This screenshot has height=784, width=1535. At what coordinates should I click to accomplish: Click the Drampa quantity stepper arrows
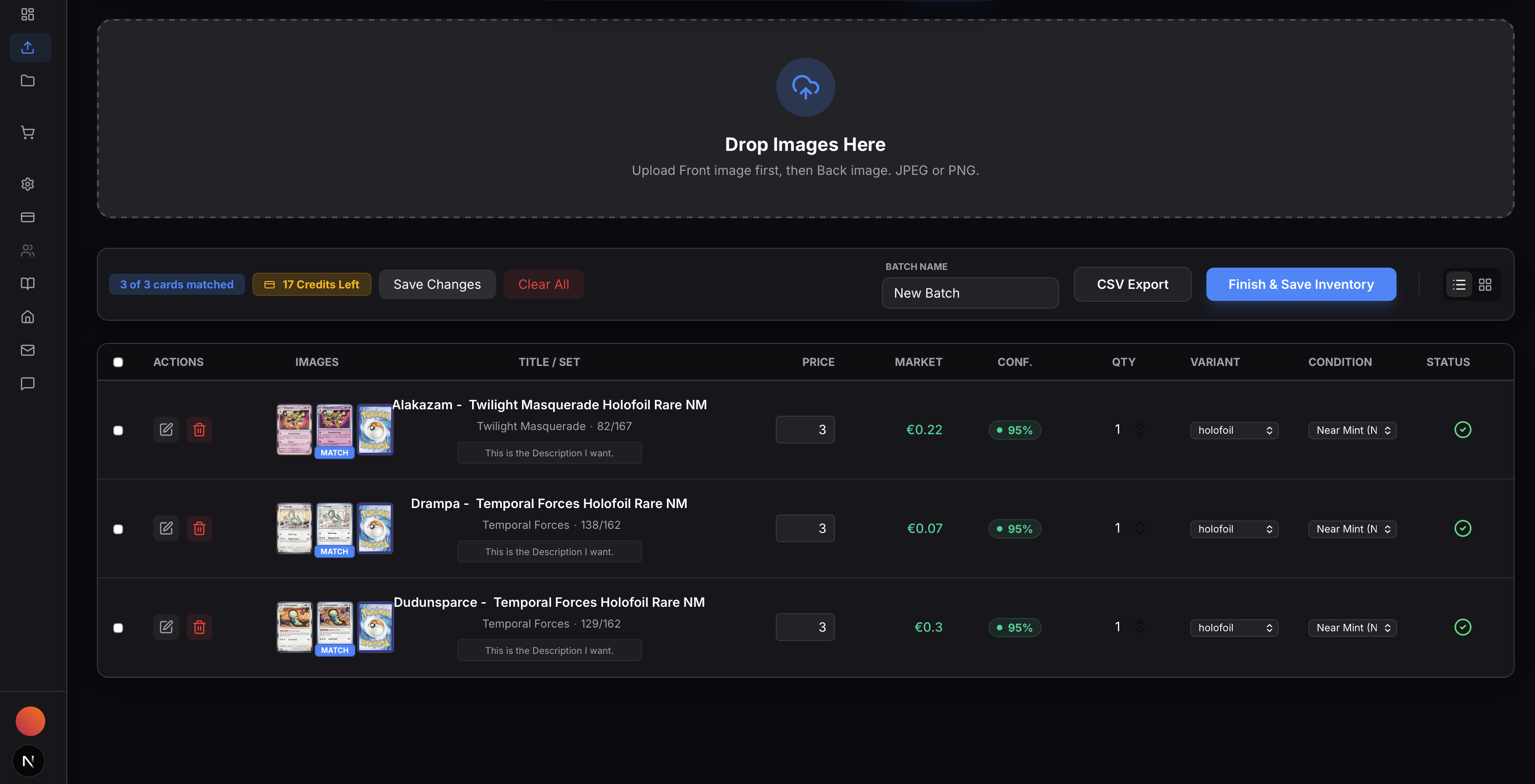pos(1139,528)
